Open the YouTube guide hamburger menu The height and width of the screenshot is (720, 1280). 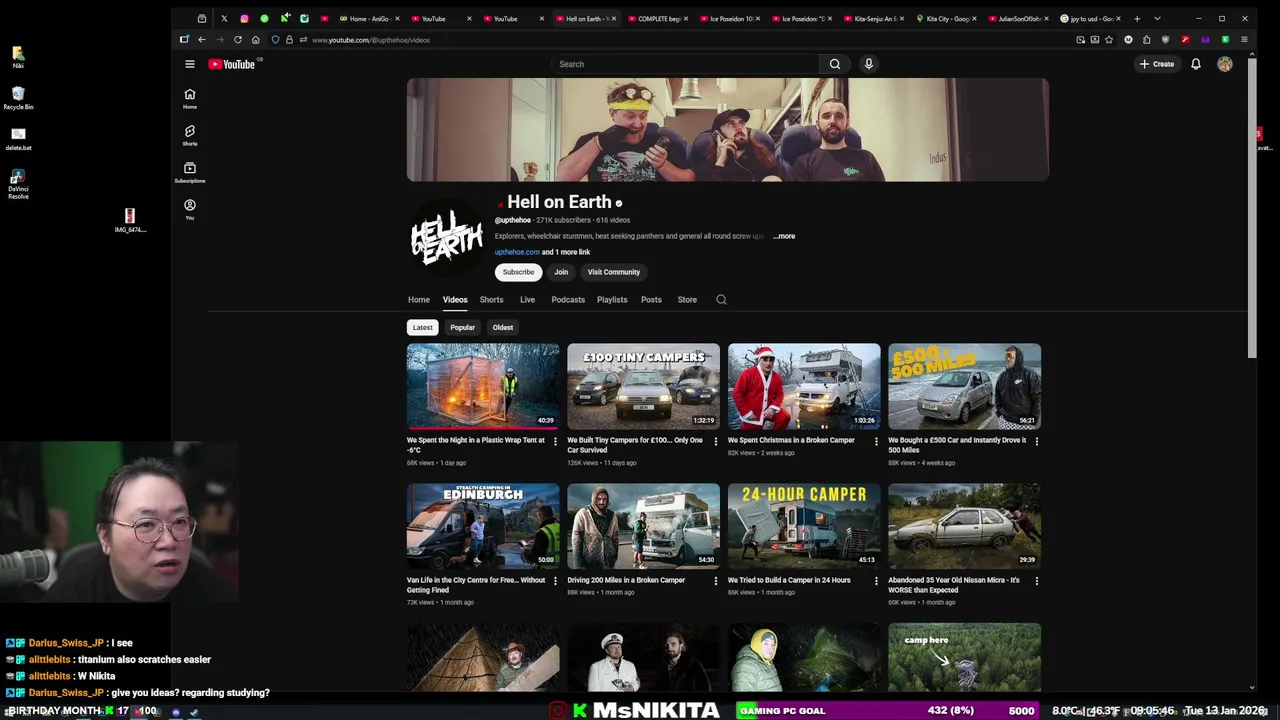[x=189, y=64]
